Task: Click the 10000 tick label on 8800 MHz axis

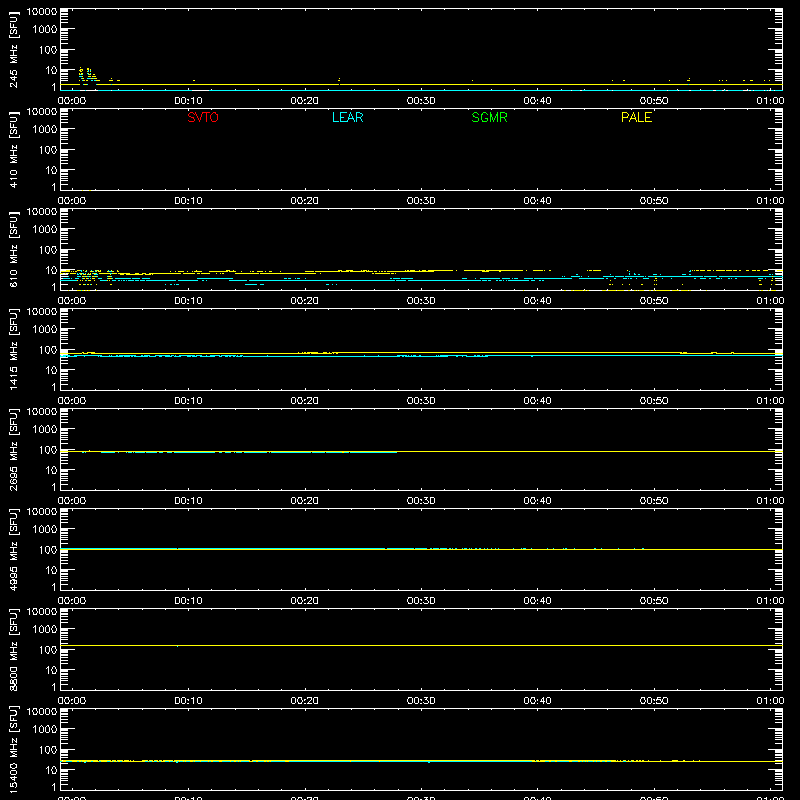Action: (42, 612)
